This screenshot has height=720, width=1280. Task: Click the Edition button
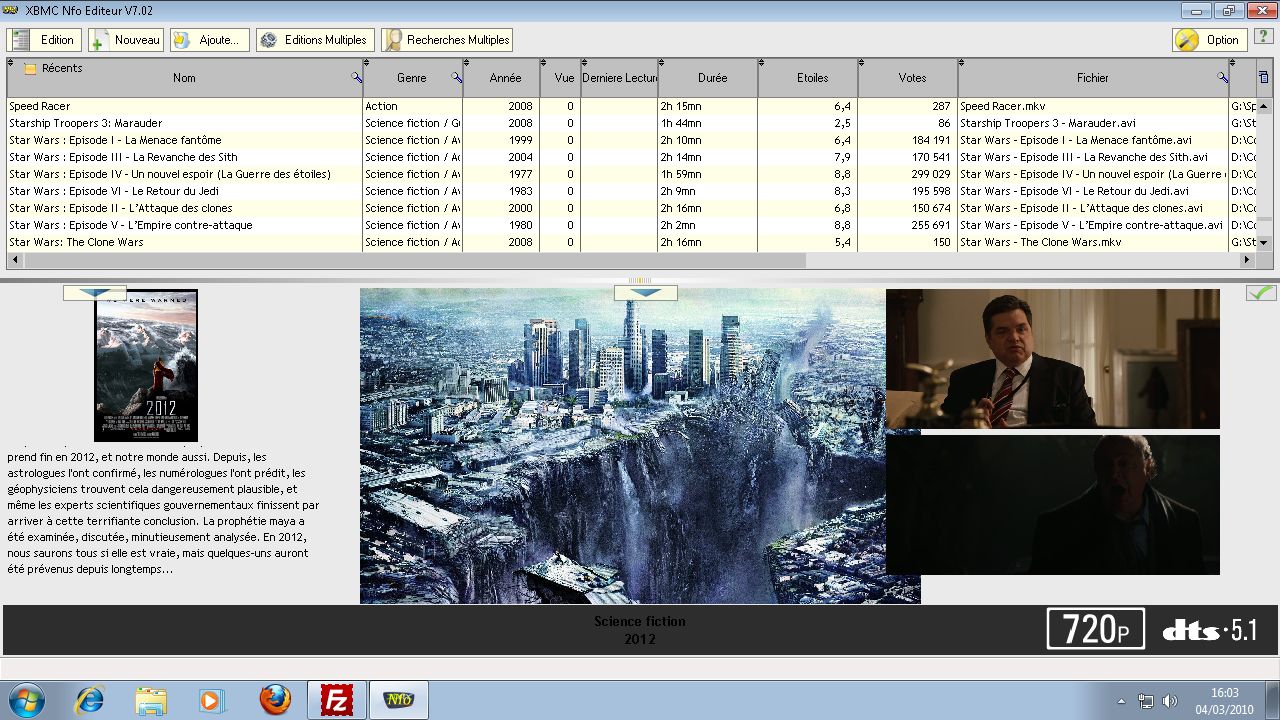pos(43,40)
